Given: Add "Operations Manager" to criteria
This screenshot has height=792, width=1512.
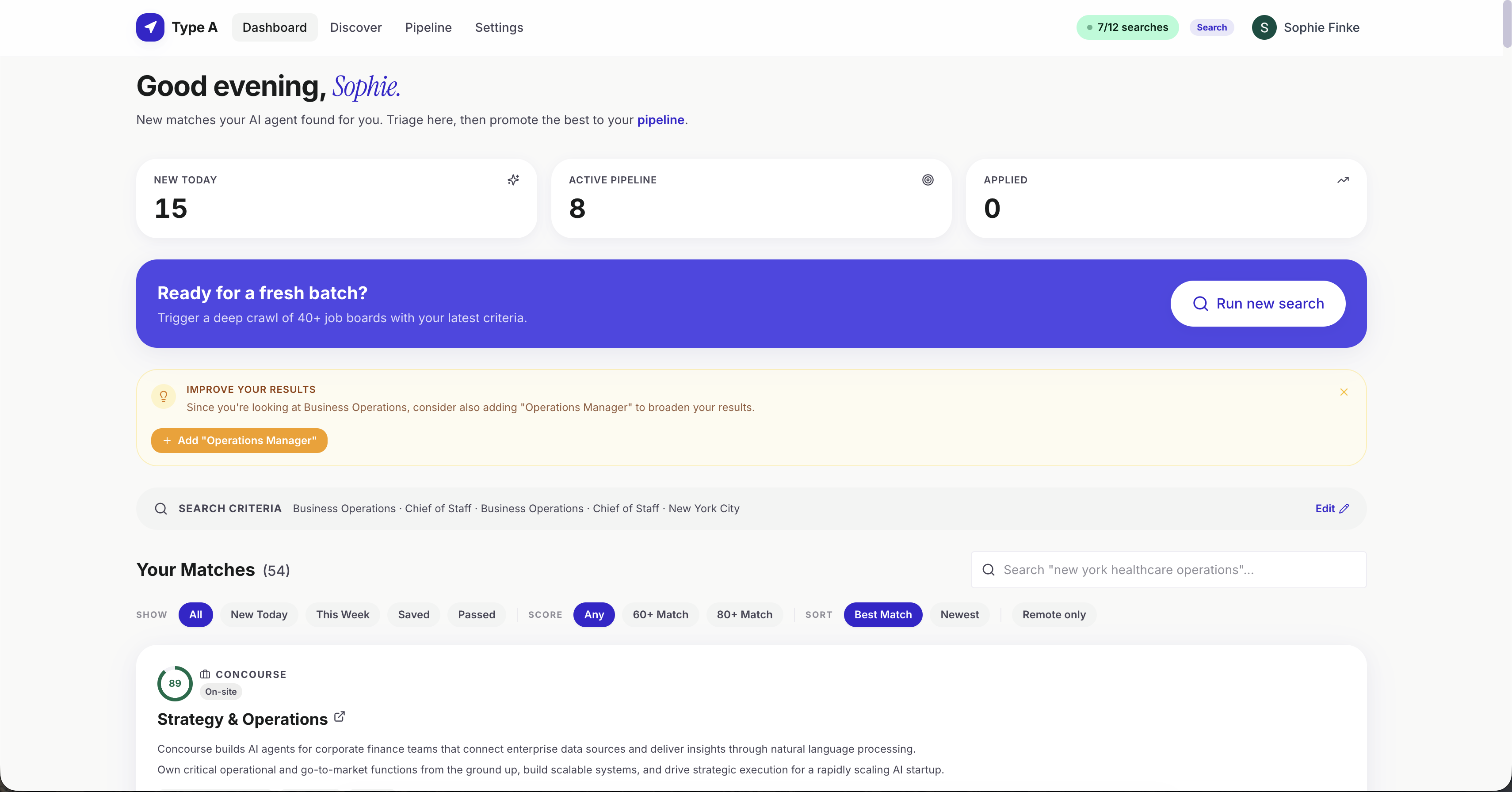Looking at the screenshot, I should click(239, 441).
